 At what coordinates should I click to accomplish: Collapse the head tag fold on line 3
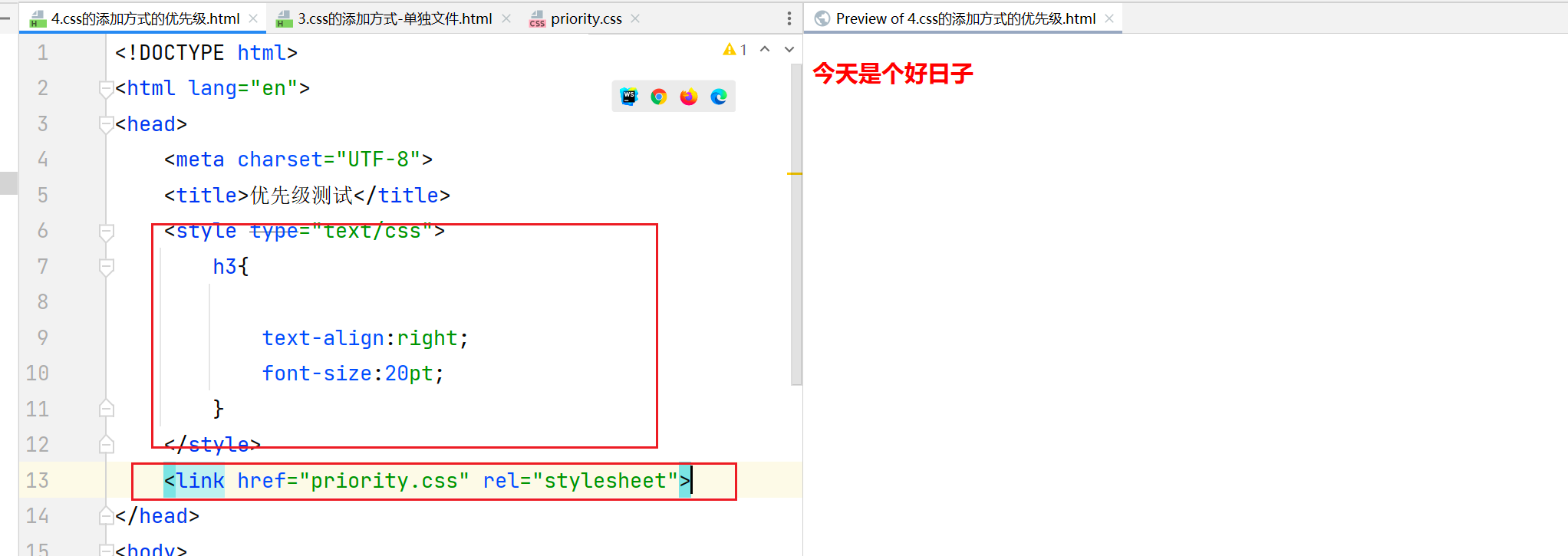(x=107, y=124)
